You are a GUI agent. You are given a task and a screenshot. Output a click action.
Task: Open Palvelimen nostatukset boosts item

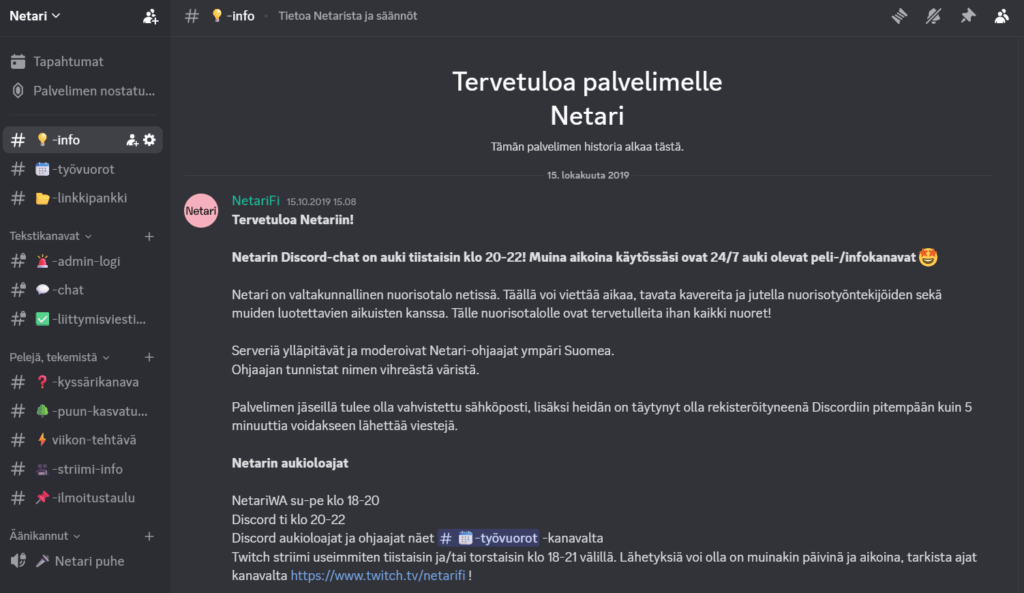click(94, 91)
